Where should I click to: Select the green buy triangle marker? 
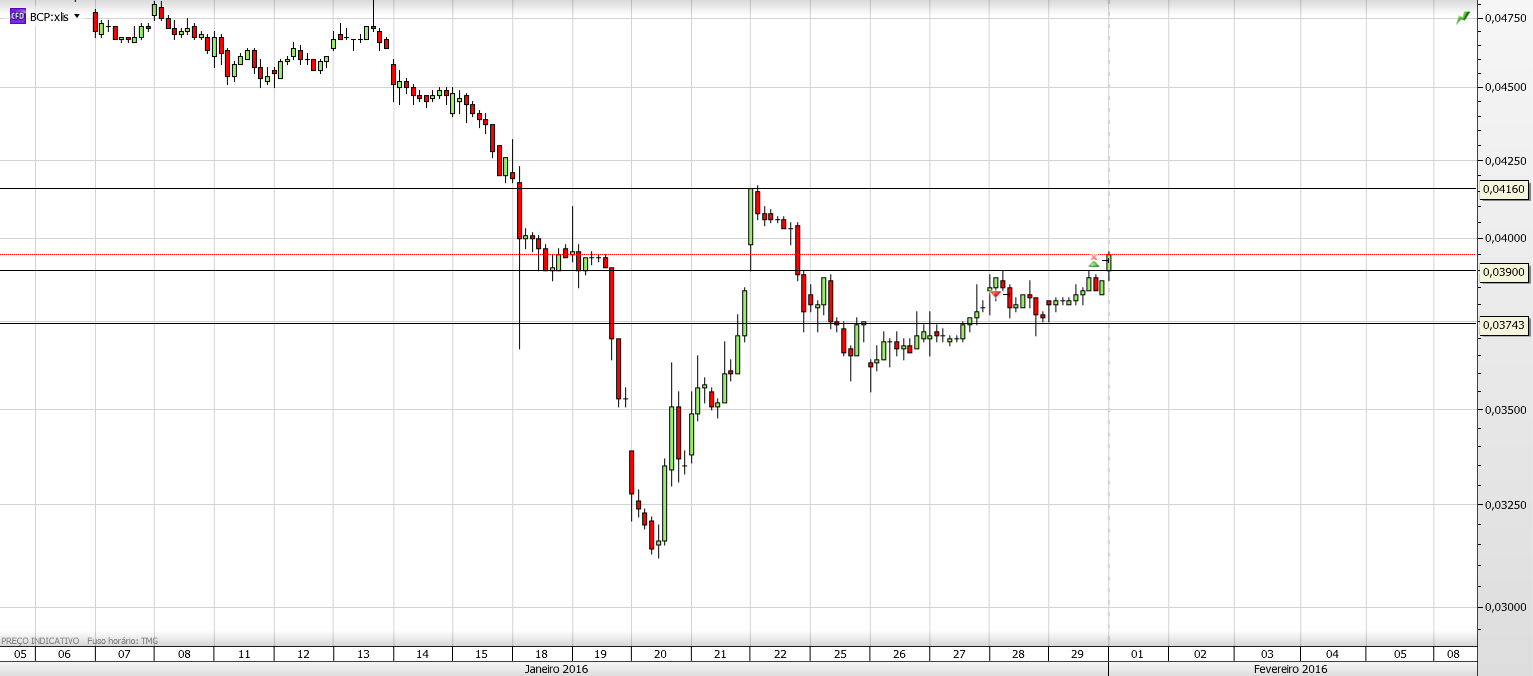pos(1094,263)
